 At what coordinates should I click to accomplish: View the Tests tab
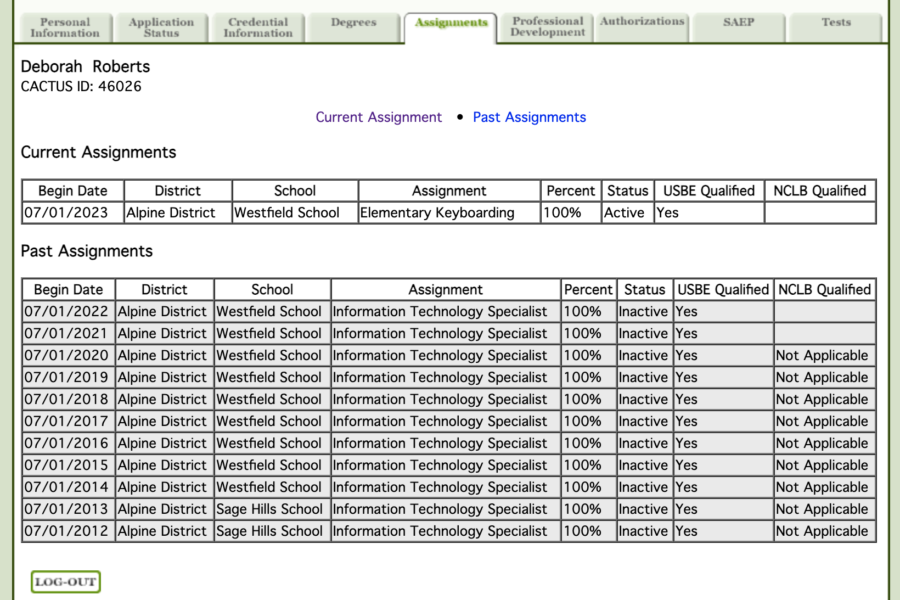click(836, 28)
